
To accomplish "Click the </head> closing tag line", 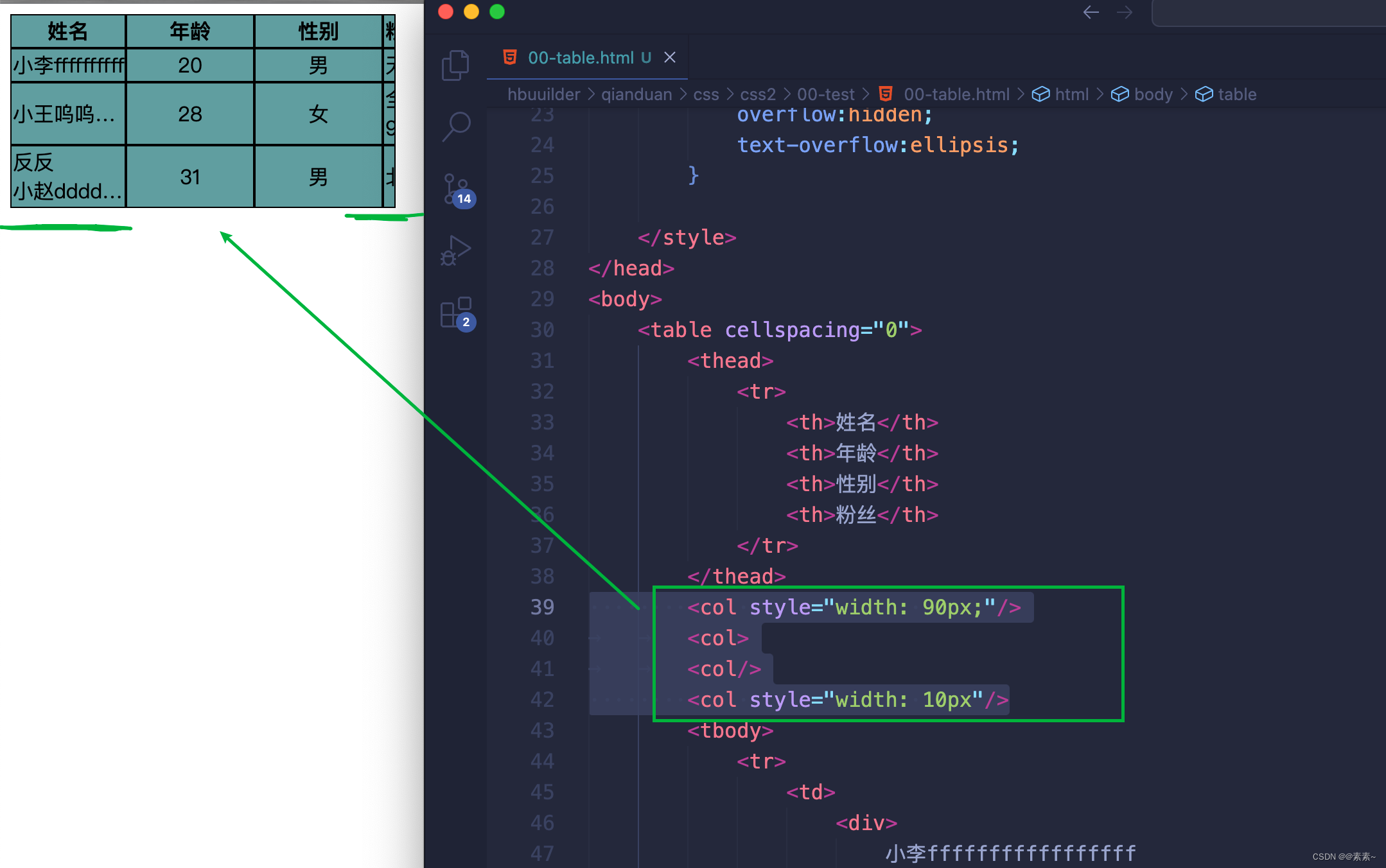I will point(631,268).
